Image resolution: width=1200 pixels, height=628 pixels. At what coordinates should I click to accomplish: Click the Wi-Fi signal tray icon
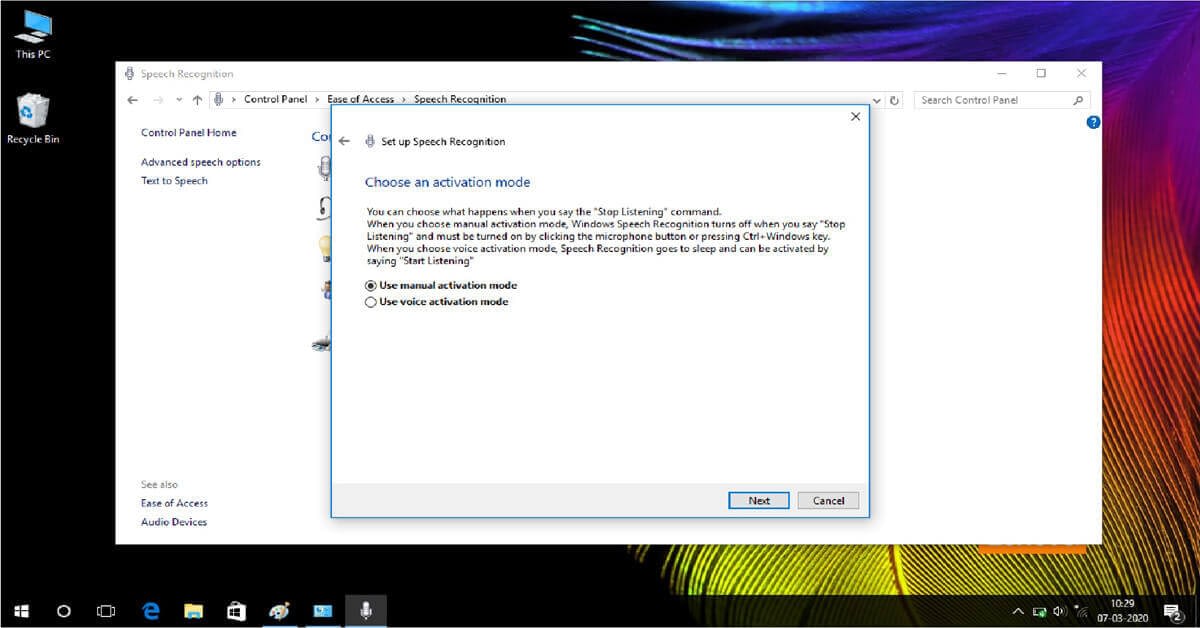pyautogui.click(x=1082, y=611)
